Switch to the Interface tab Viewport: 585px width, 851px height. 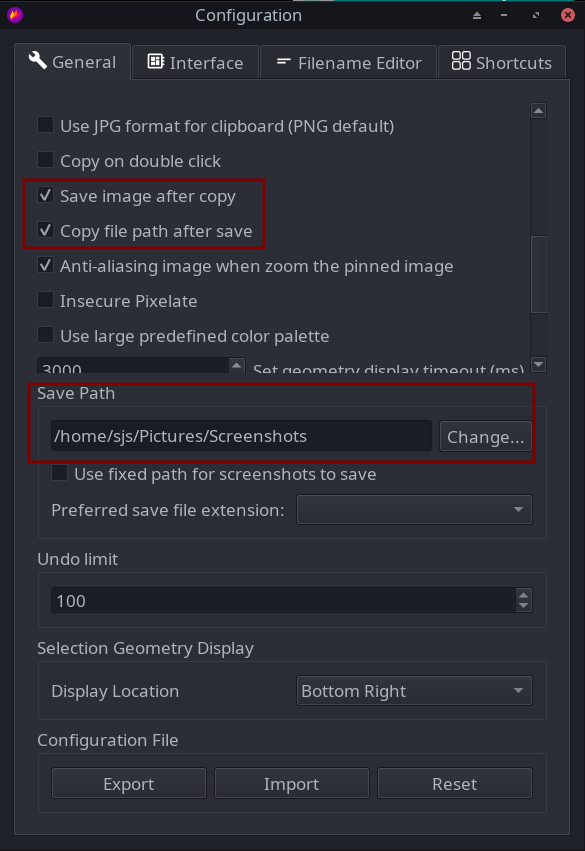coord(195,62)
